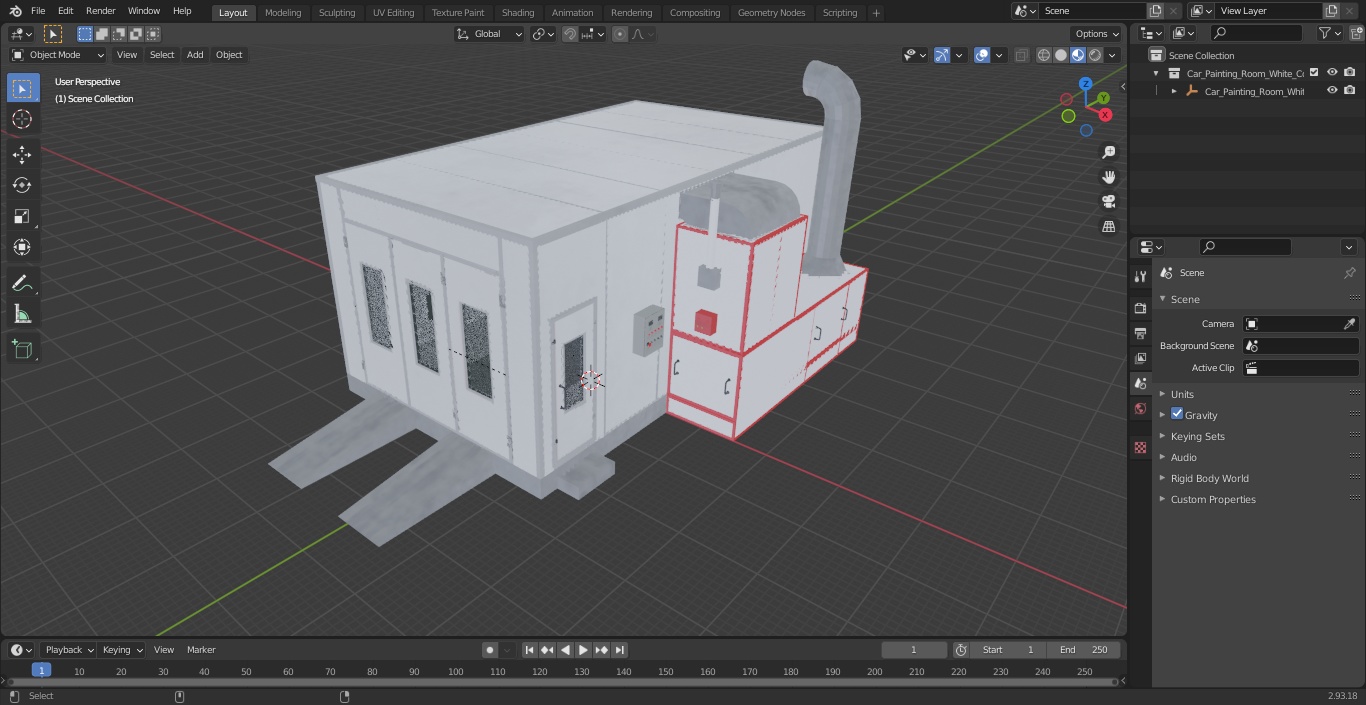Activate the Select Box tool

[x=22, y=89]
